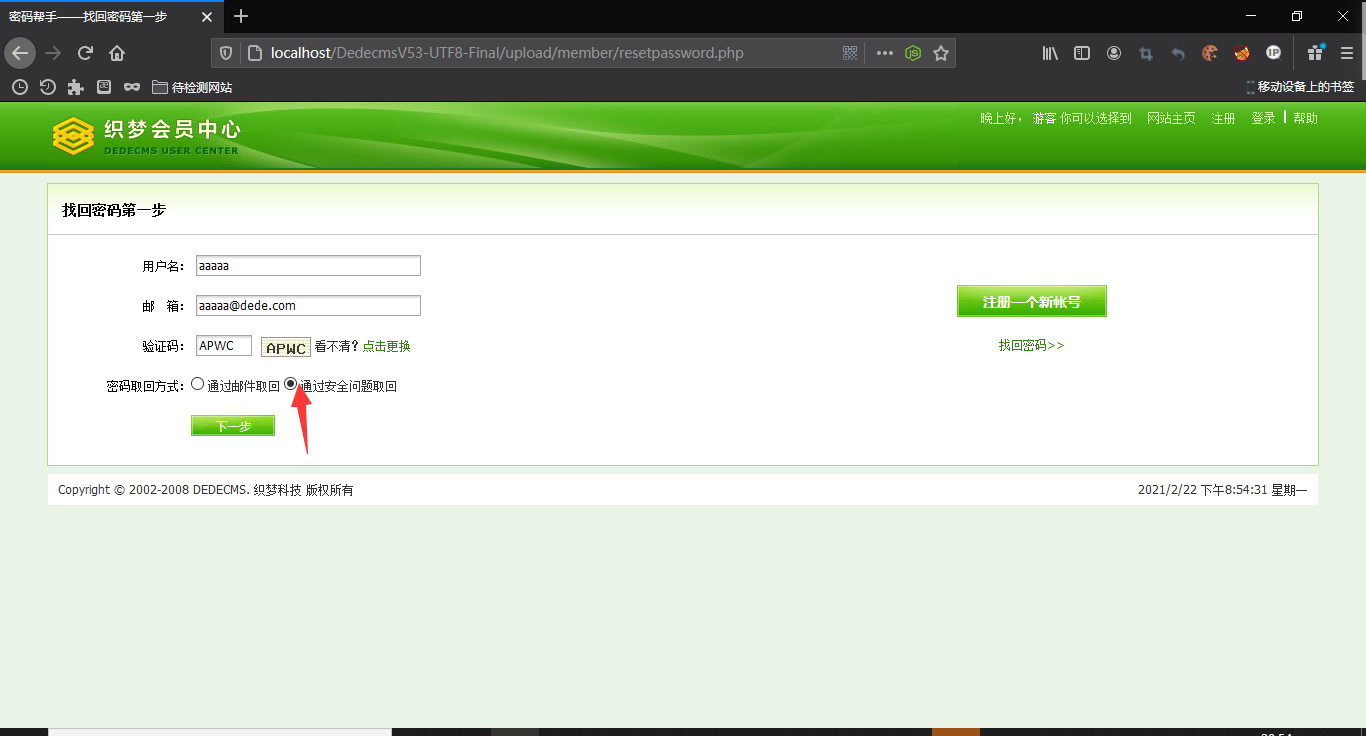Reload the current page
This screenshot has height=736, width=1366.
click(85, 53)
